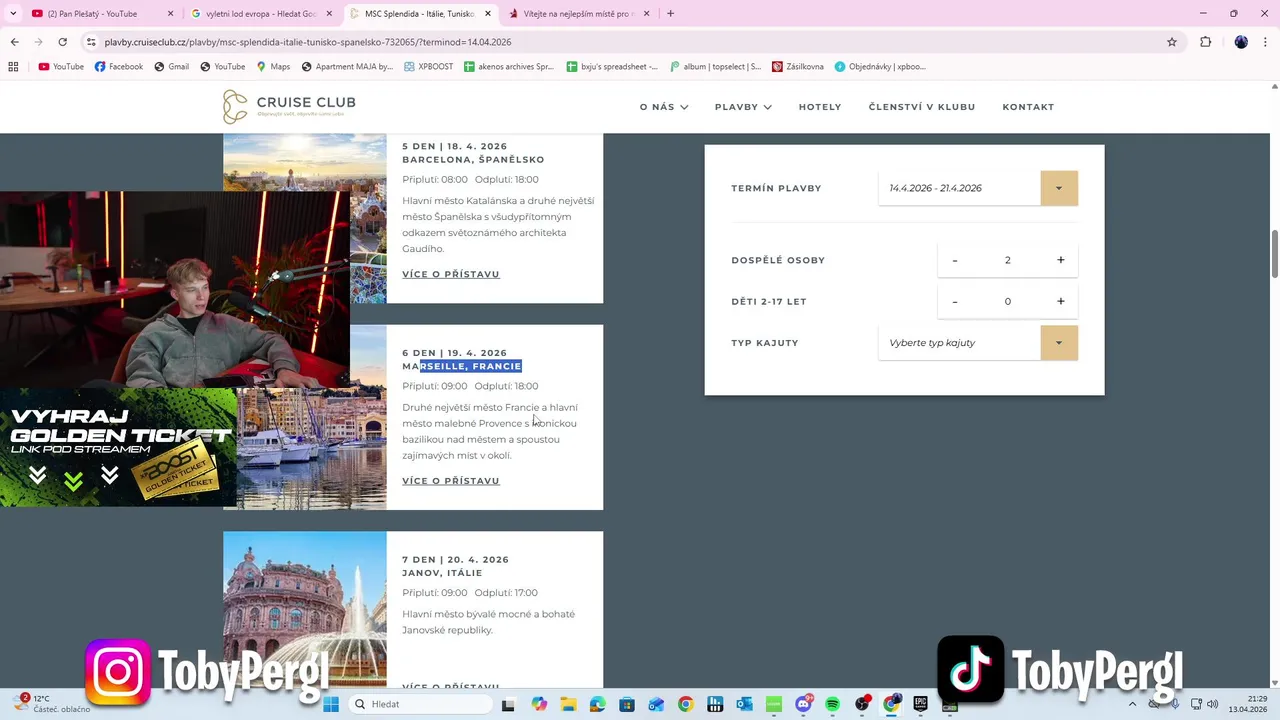Viewport: 1280px width, 720px height.
Task: Open the akenos archives bookmark
Action: pyautogui.click(x=508, y=67)
